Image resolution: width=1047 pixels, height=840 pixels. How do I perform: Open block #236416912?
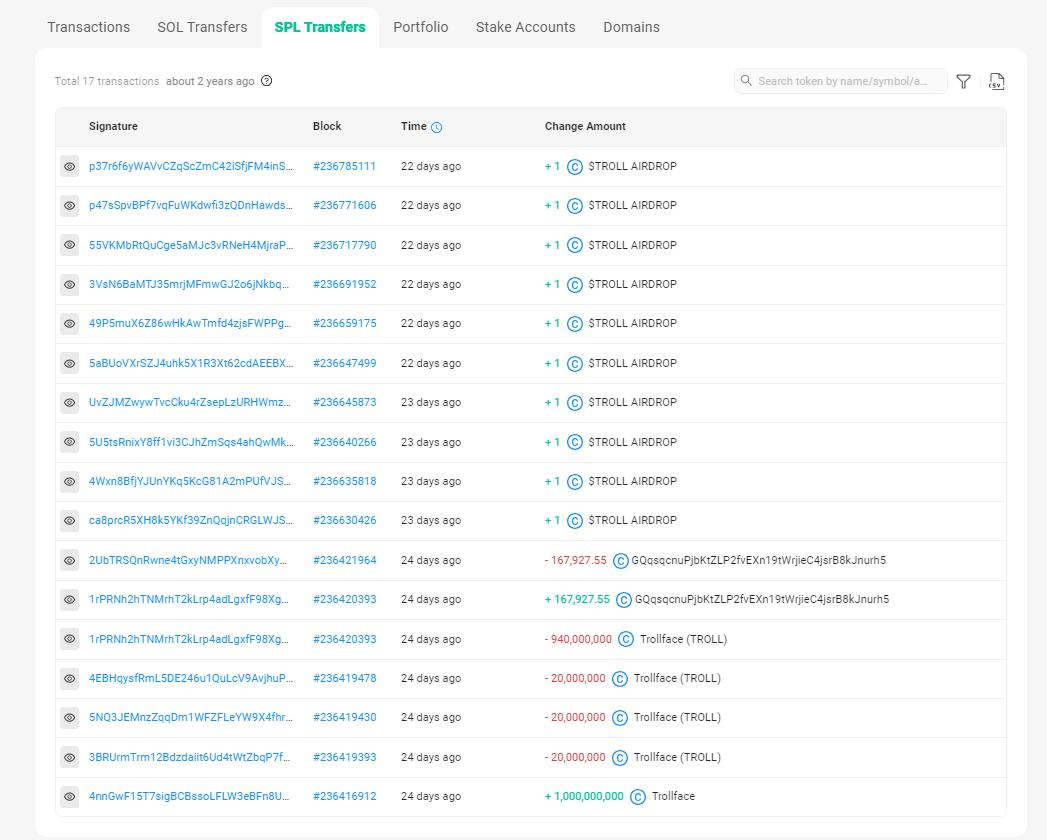pyautogui.click(x=345, y=796)
